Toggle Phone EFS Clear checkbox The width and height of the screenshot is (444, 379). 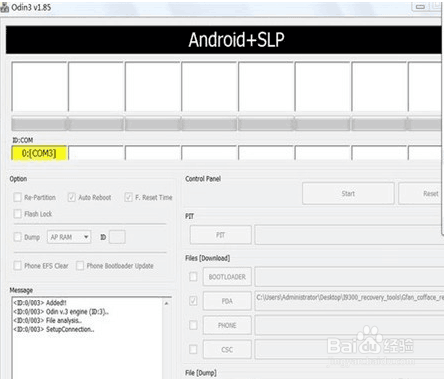17,266
